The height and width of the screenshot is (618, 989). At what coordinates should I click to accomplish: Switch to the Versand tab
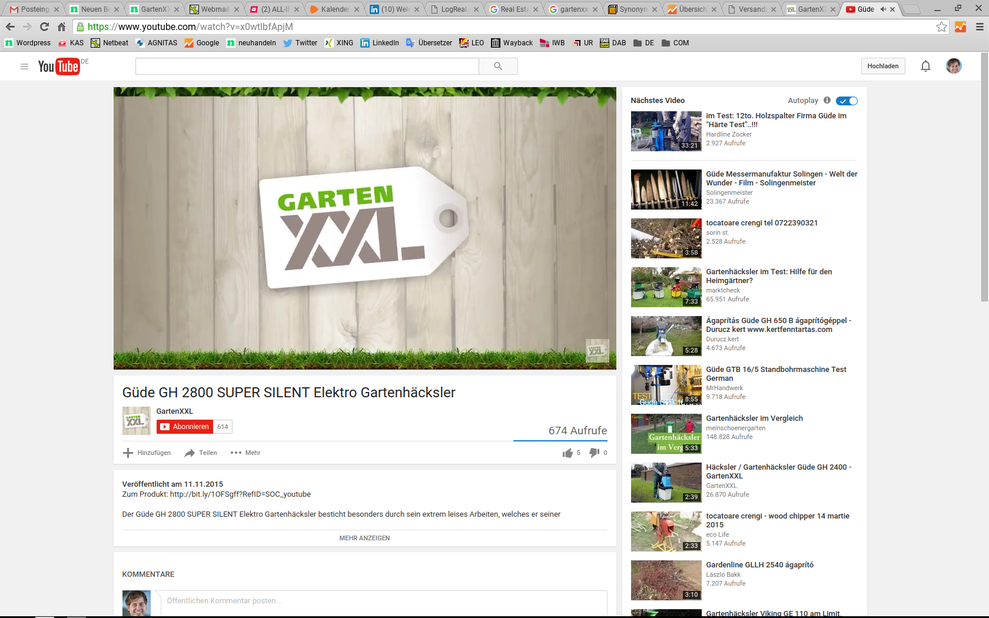(751, 9)
